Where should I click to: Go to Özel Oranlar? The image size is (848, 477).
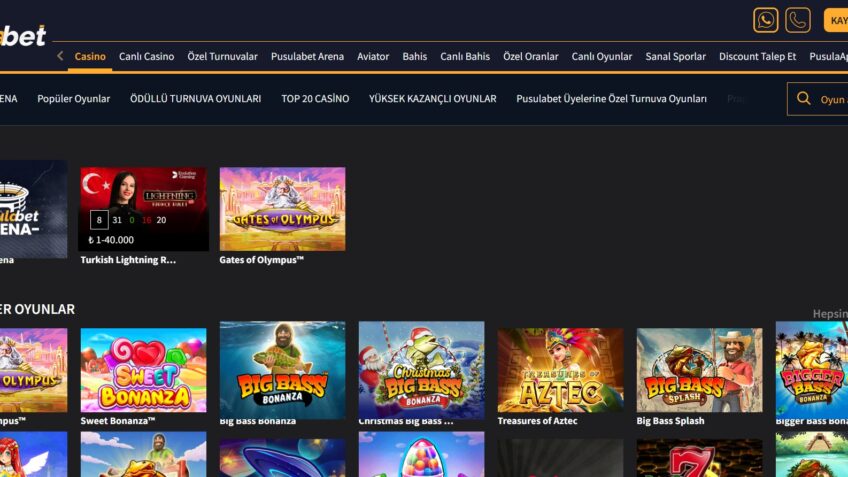(531, 56)
